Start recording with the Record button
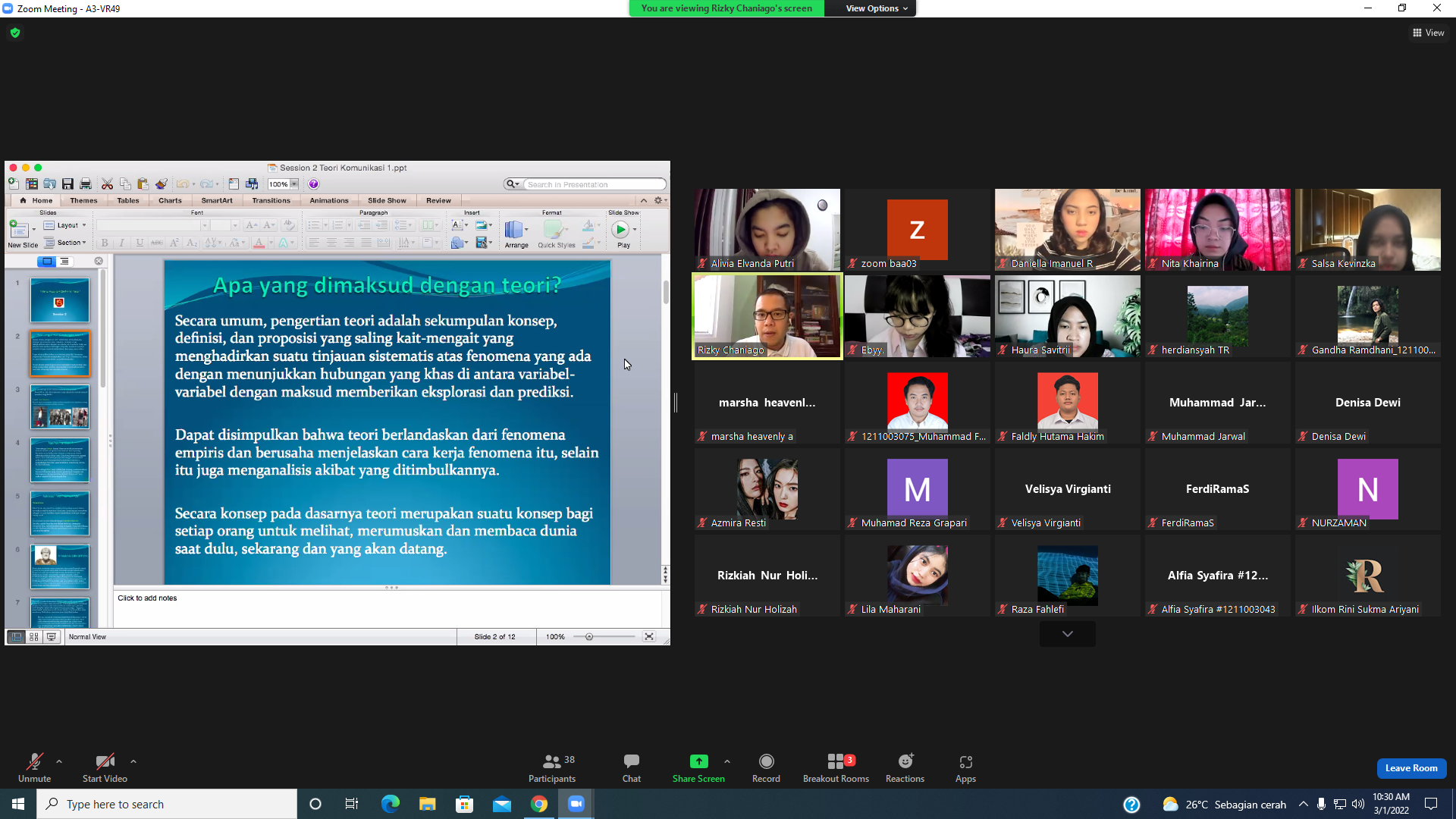 click(x=766, y=767)
